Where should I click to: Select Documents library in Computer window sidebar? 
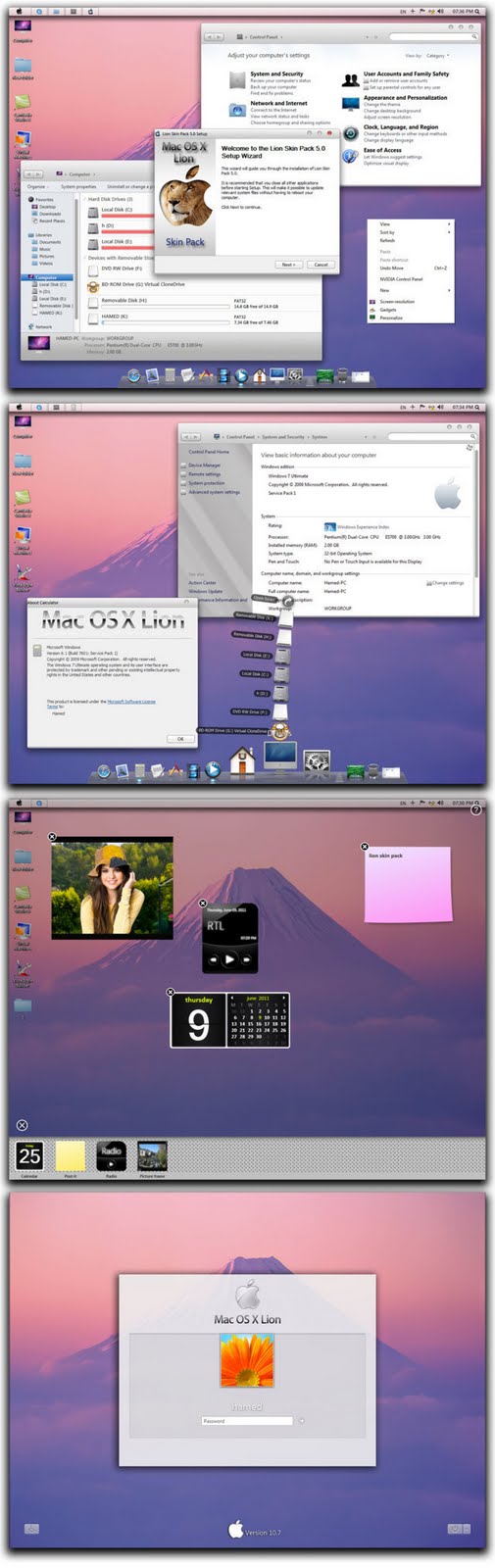(50, 242)
